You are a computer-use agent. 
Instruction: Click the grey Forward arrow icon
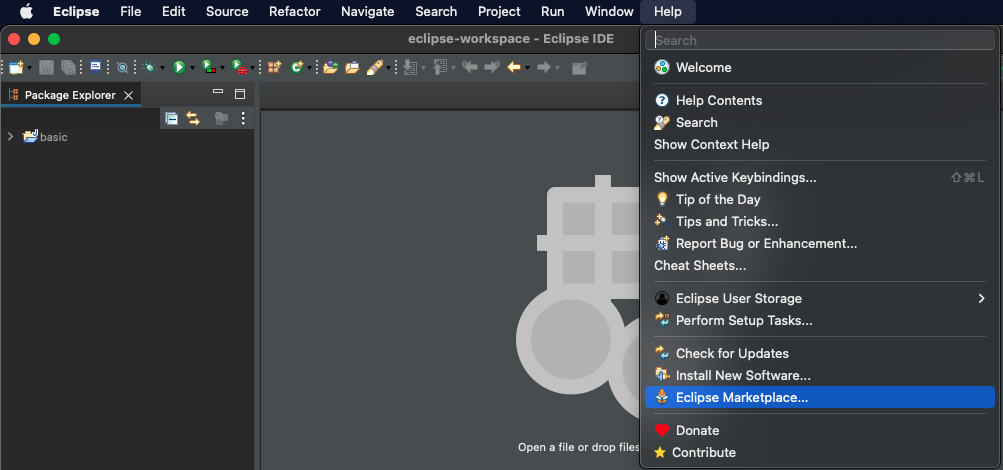pos(544,67)
